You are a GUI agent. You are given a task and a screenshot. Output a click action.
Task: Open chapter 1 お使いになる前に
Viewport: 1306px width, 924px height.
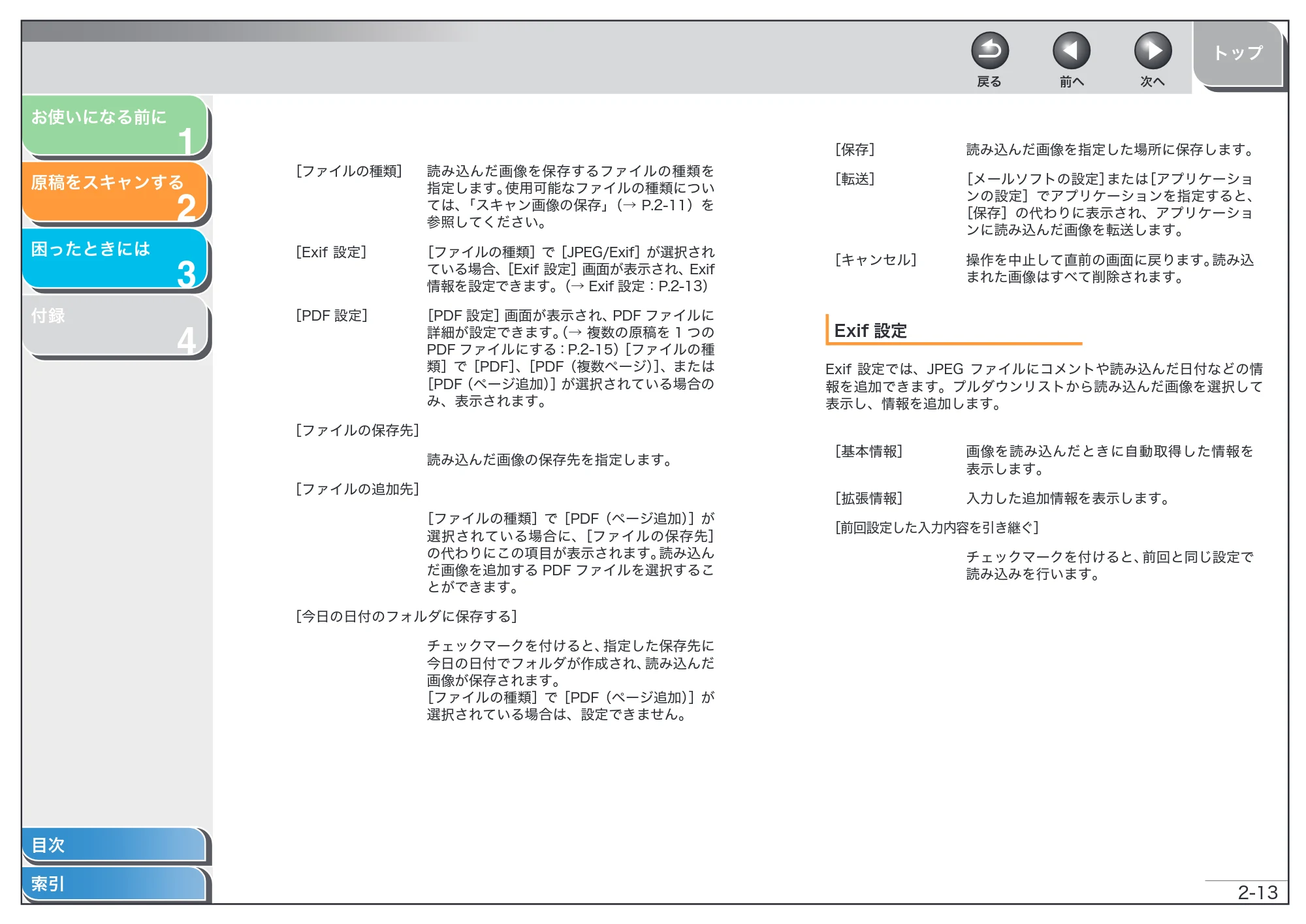tap(115, 125)
